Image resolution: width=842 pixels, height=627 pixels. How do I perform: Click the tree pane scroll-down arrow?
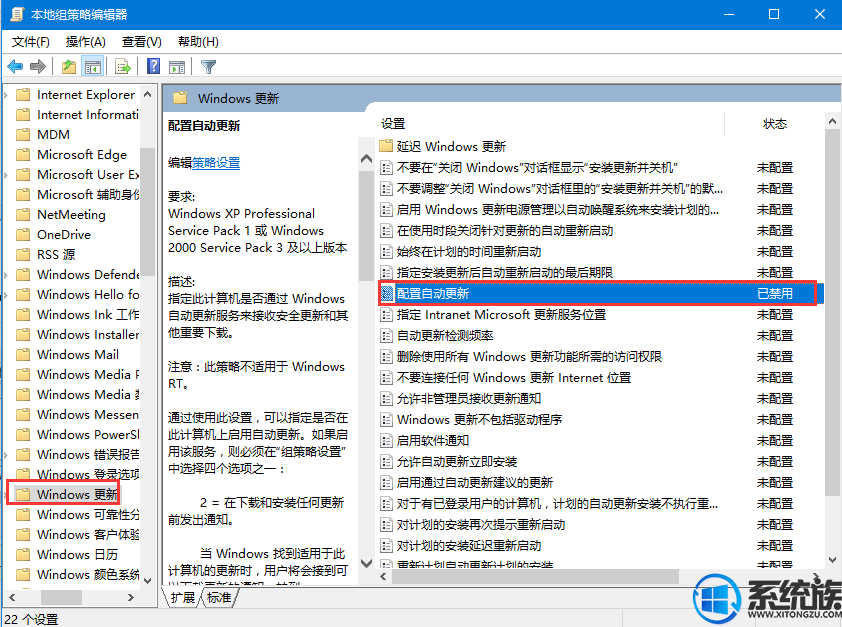(148, 580)
